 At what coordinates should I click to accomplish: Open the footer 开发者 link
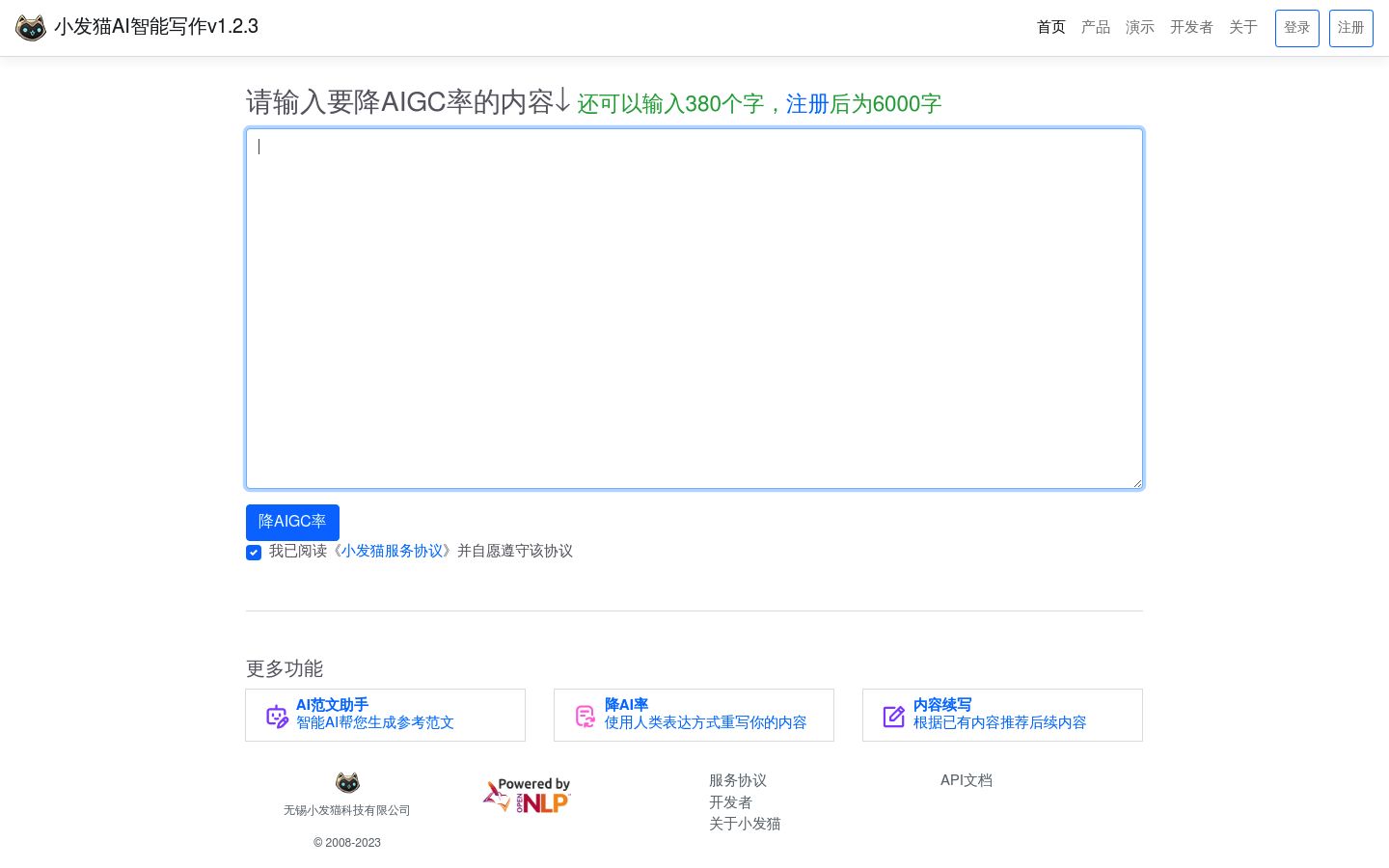pos(730,802)
